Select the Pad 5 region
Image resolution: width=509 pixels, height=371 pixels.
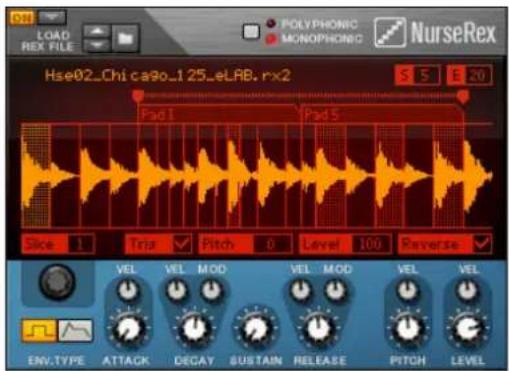(382, 114)
